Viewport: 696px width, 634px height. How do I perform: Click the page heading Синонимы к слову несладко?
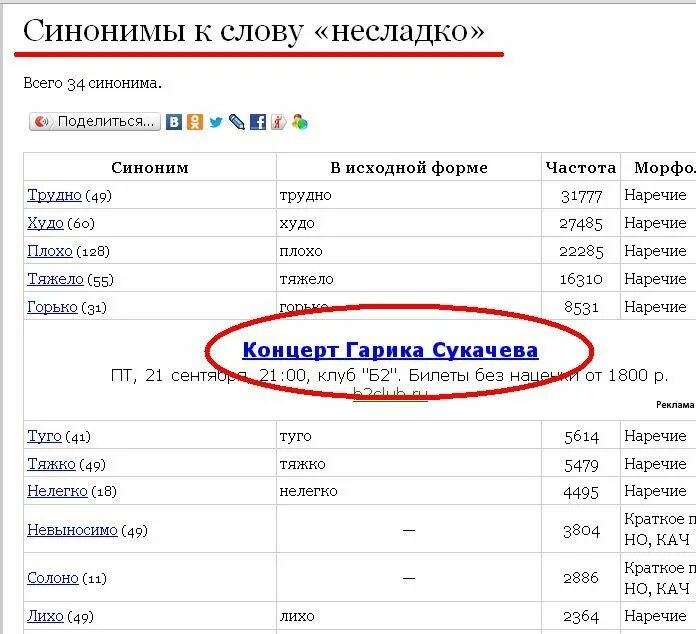253,31
